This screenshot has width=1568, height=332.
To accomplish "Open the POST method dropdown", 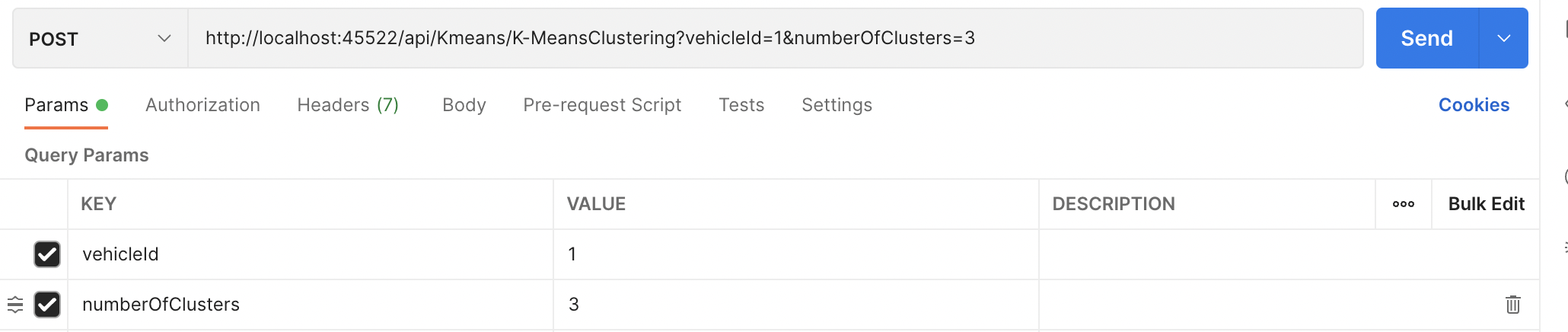I will coord(100,39).
